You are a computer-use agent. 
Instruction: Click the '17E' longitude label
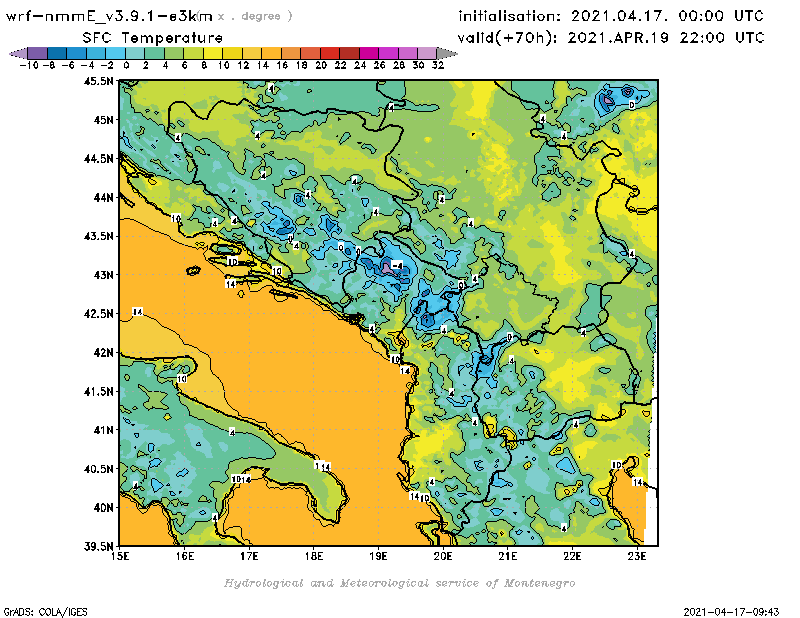(249, 556)
